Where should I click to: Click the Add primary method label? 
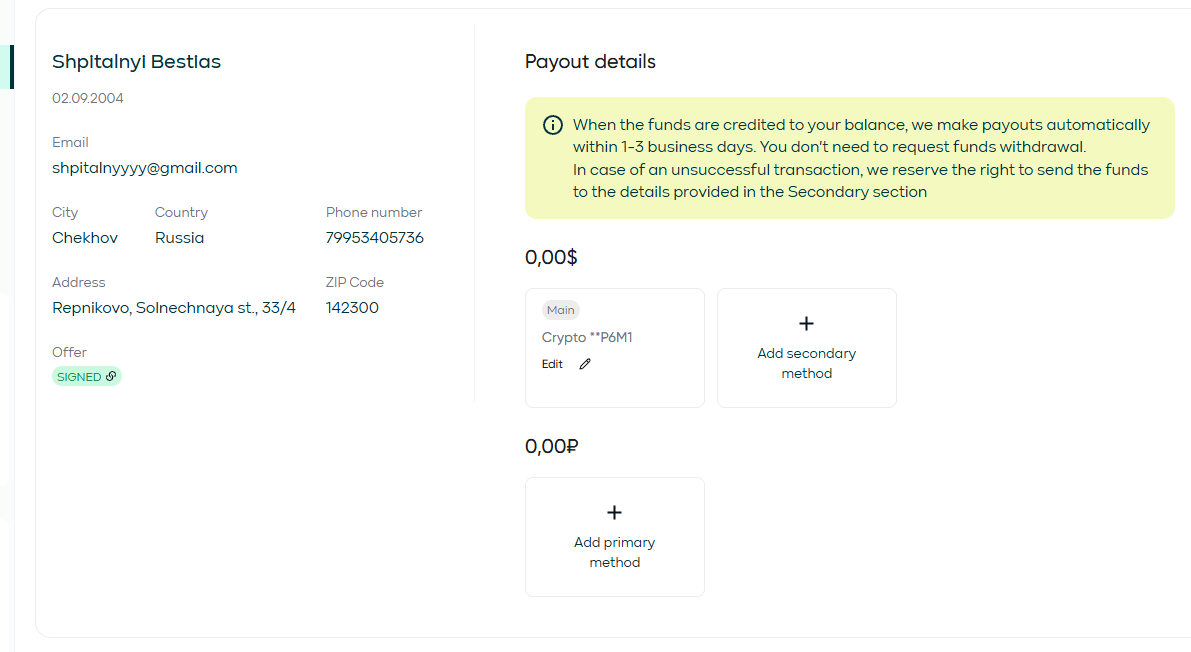pyautogui.click(x=615, y=552)
